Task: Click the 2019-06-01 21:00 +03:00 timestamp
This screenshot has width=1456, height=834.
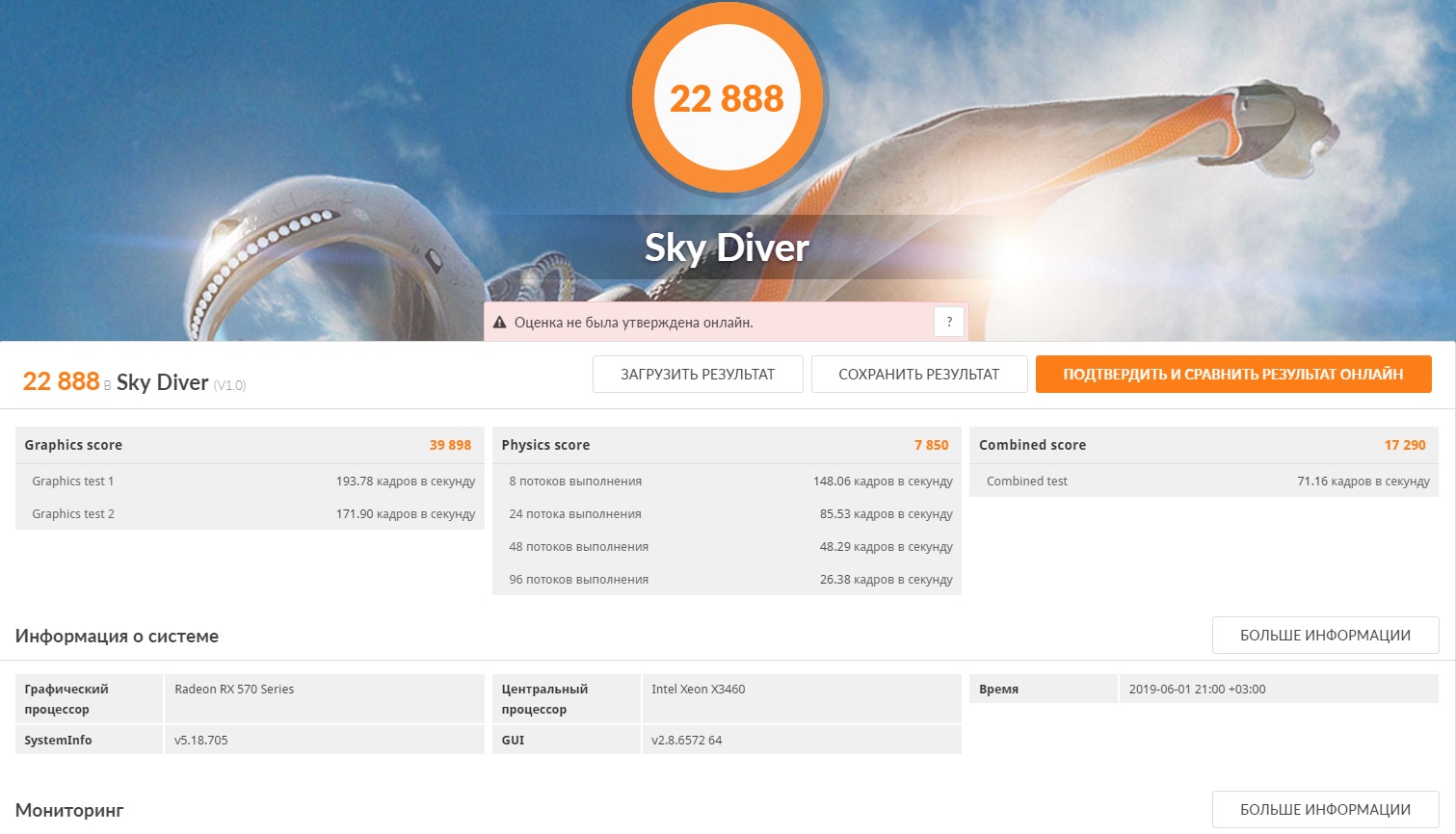Action: [1197, 690]
